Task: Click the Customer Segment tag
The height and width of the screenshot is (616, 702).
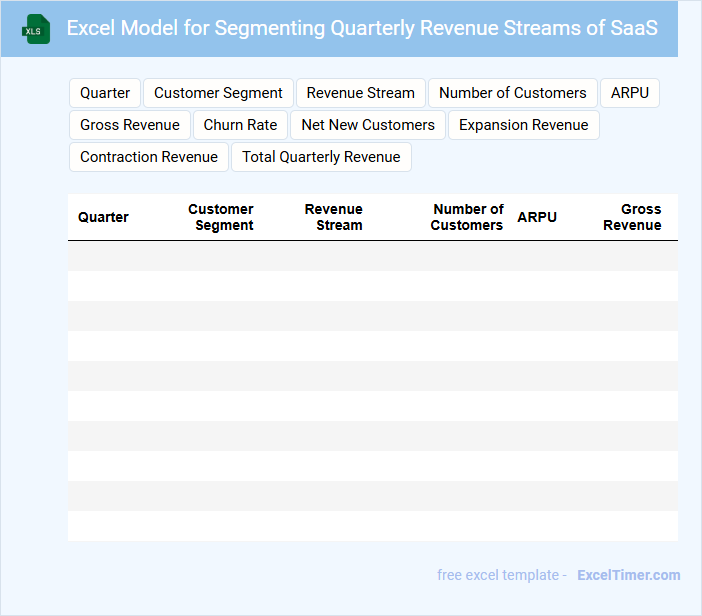Action: [218, 93]
